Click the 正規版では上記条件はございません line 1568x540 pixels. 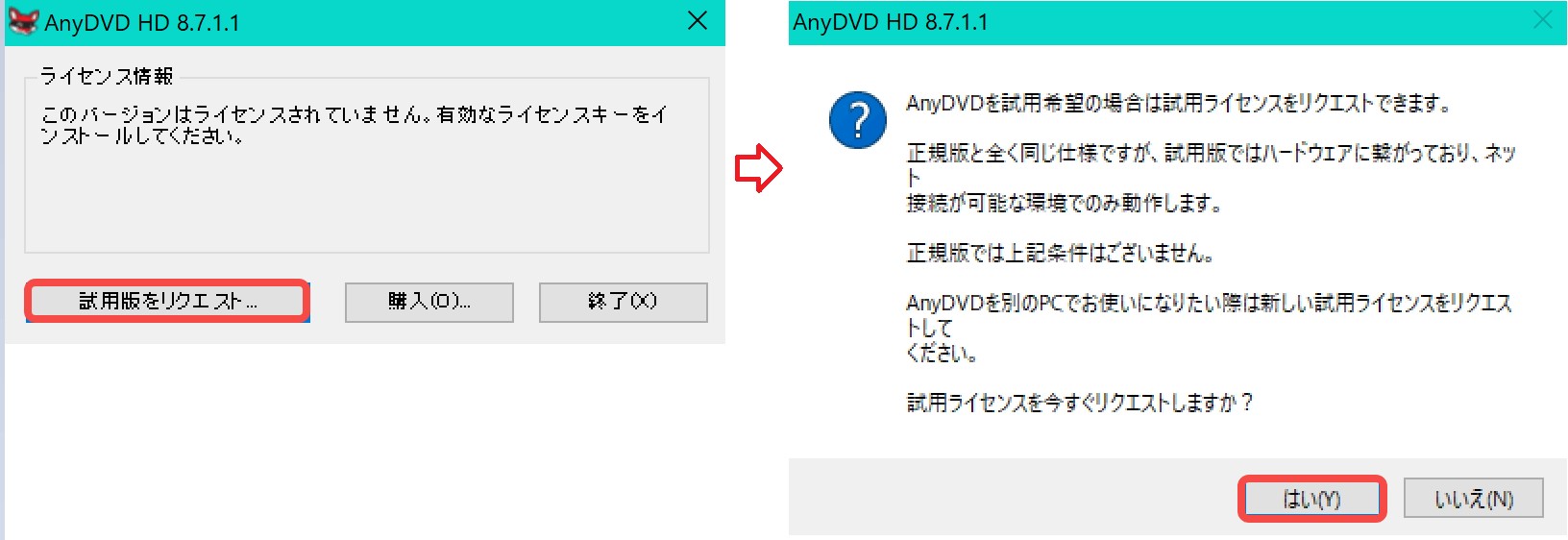[x=1060, y=253]
